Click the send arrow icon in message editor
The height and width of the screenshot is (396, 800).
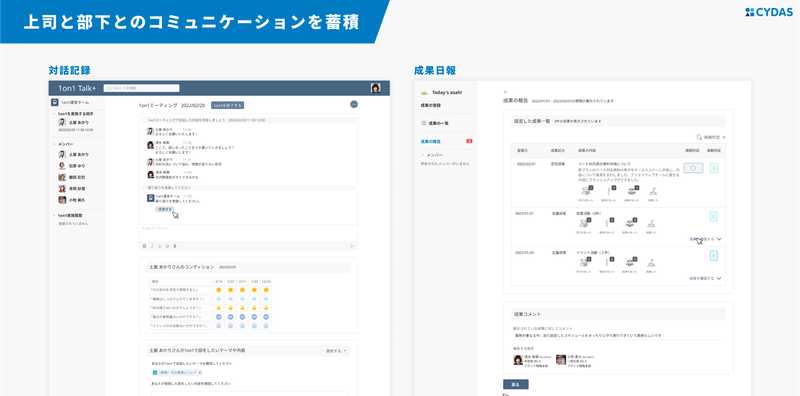pyautogui.click(x=352, y=246)
